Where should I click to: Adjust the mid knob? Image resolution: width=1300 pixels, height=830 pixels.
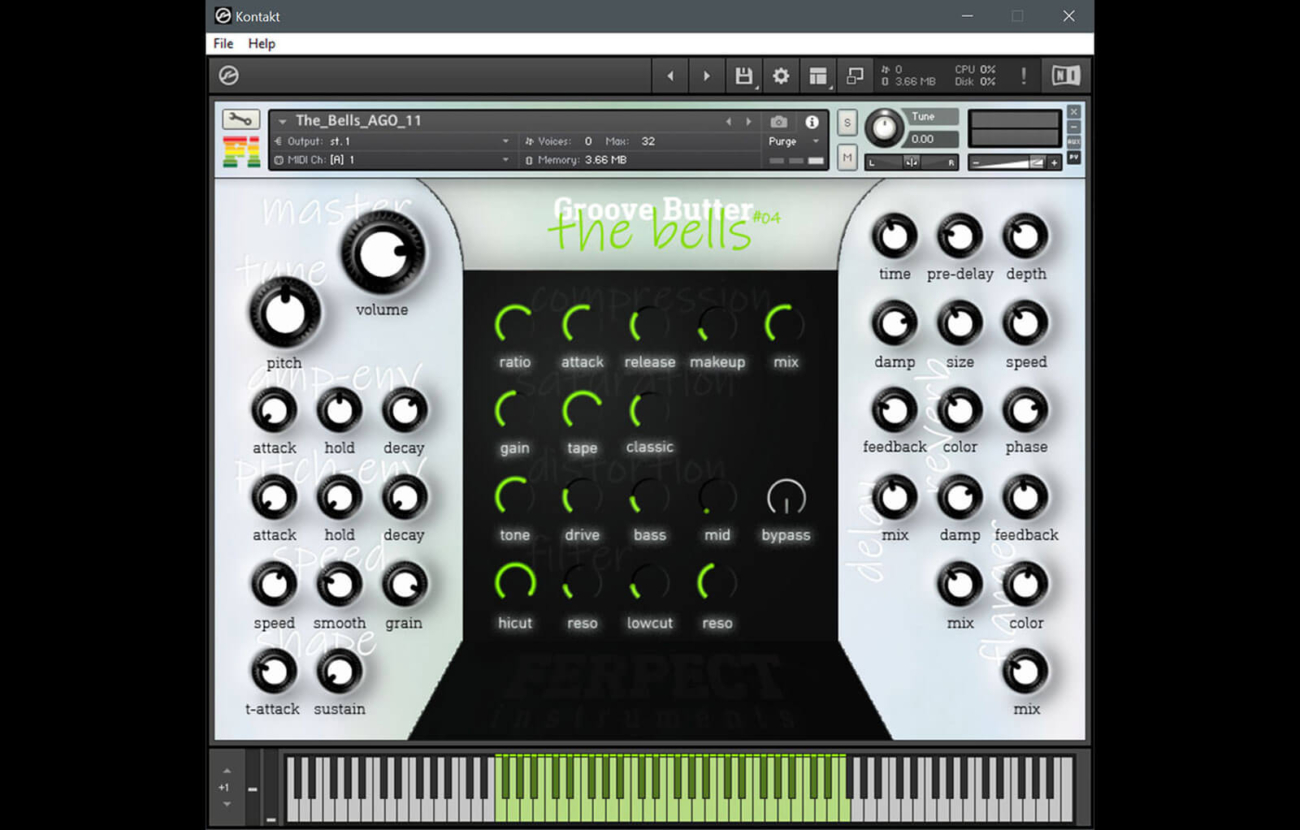pos(717,497)
